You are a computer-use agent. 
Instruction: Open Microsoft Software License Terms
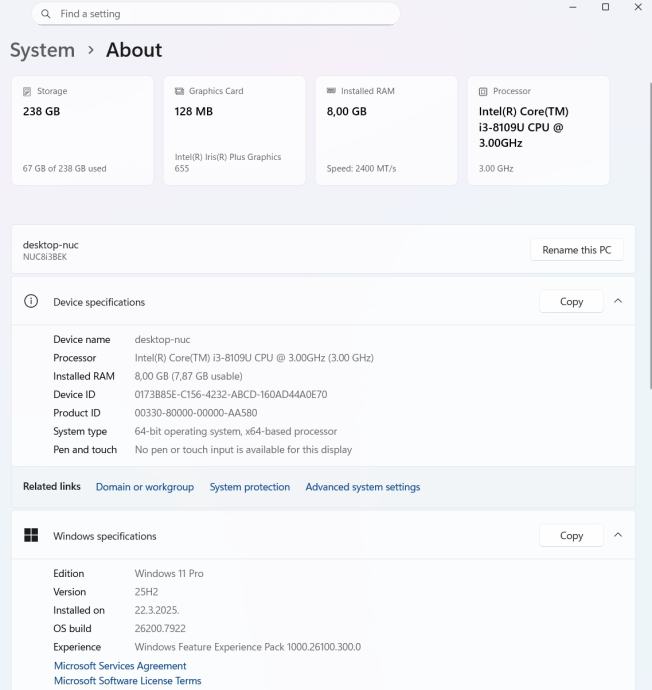tap(127, 681)
